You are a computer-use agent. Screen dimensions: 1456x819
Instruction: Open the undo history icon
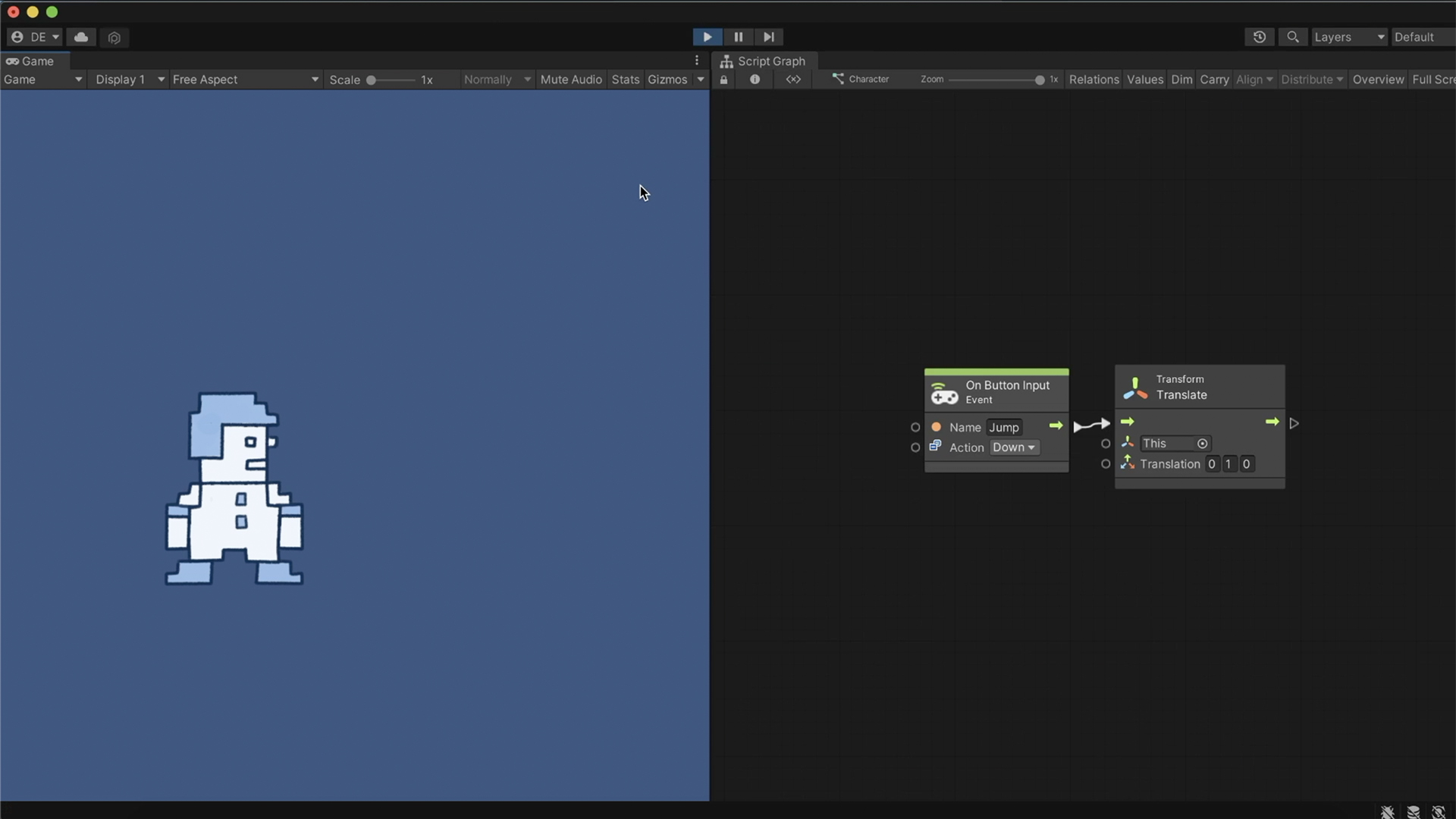pos(1260,36)
